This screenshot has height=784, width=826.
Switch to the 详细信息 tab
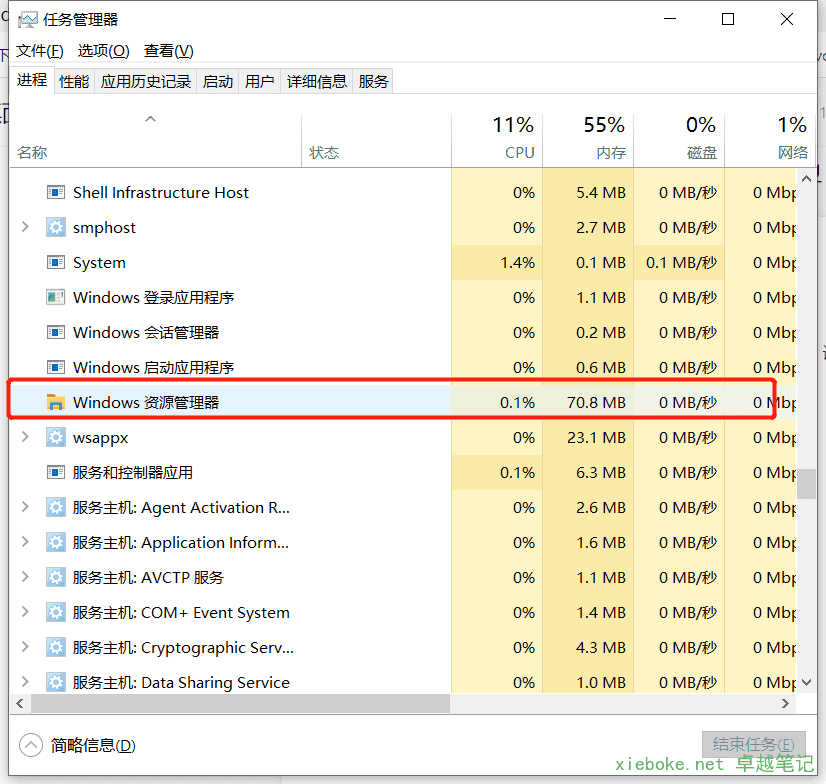click(x=317, y=82)
